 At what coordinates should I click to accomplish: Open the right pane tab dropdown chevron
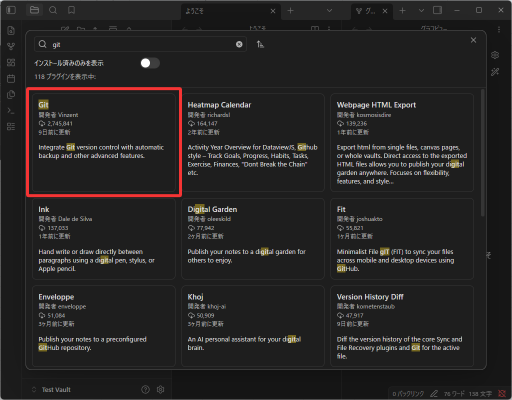coord(421,11)
